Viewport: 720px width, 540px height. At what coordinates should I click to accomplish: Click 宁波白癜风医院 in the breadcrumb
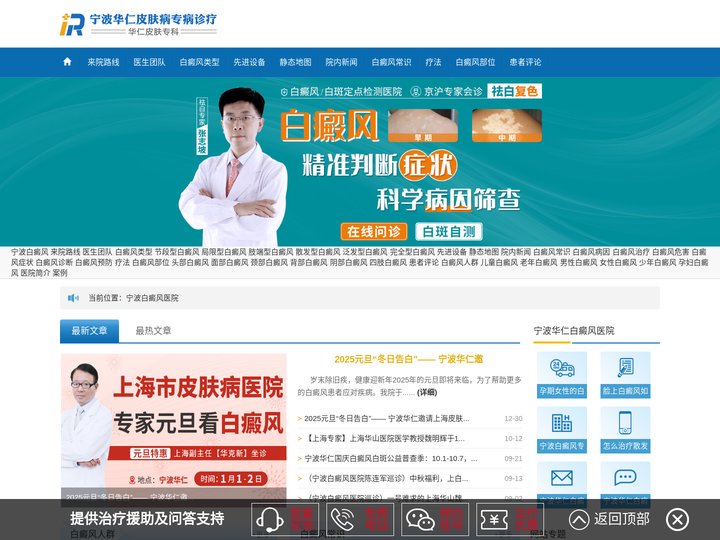152,298
